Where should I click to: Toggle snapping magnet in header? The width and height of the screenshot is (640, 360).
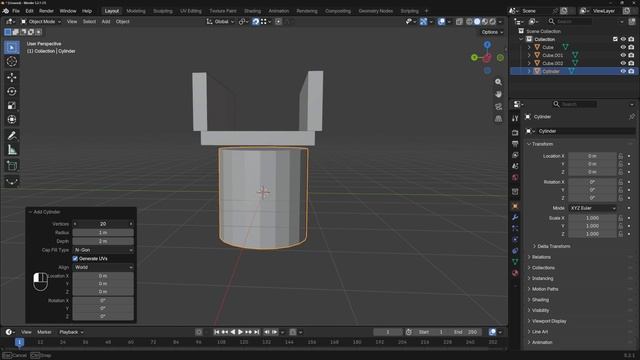(256, 22)
